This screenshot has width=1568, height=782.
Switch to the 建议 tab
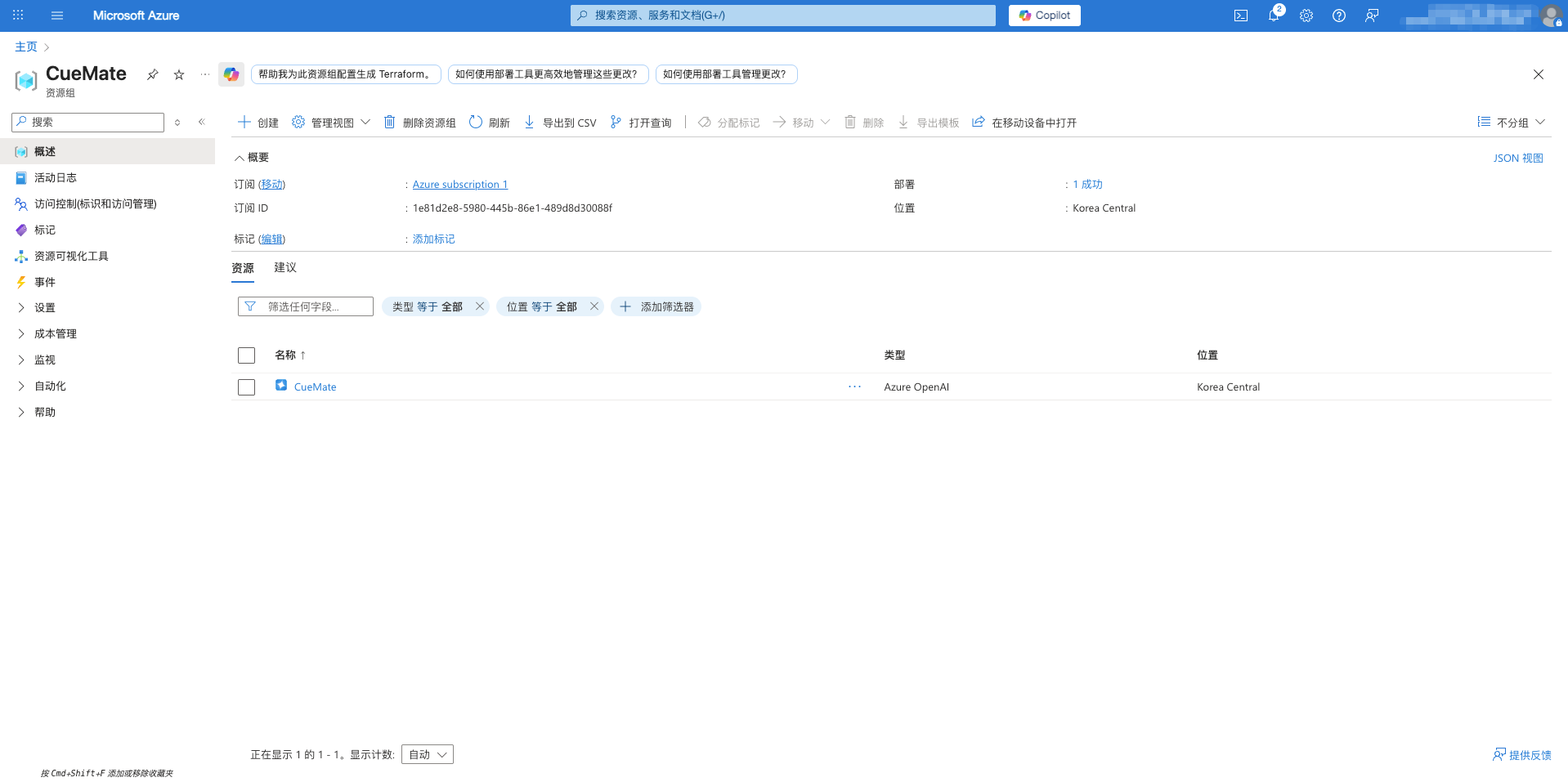[284, 267]
